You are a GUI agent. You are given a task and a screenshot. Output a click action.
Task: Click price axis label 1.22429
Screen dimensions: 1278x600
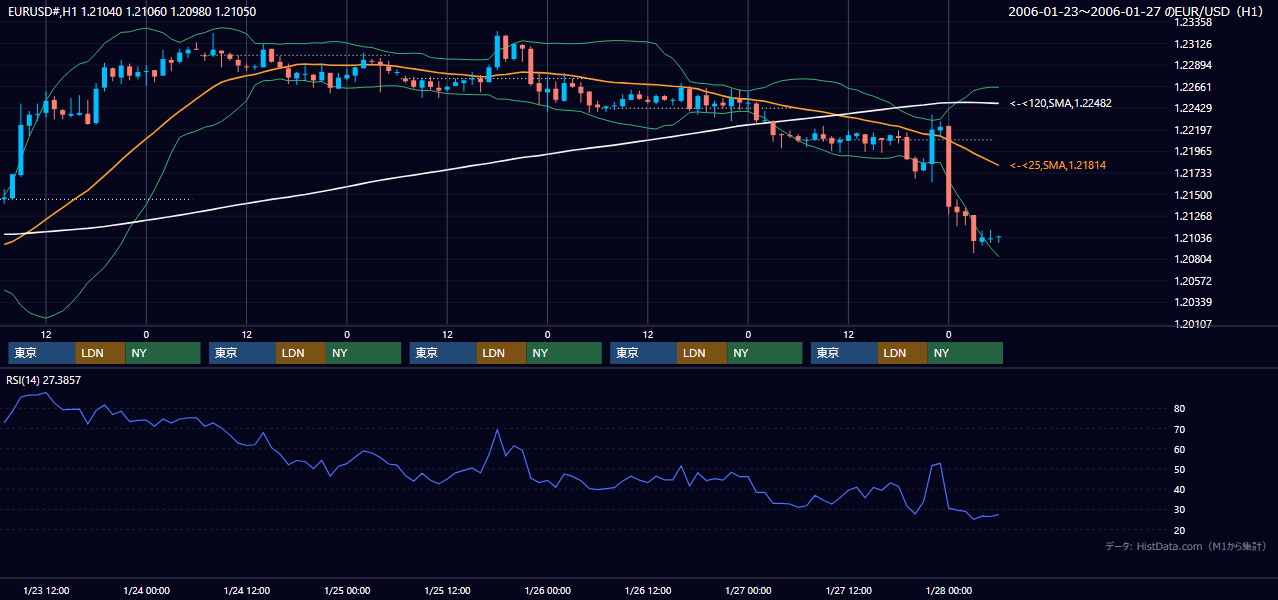coord(1193,108)
